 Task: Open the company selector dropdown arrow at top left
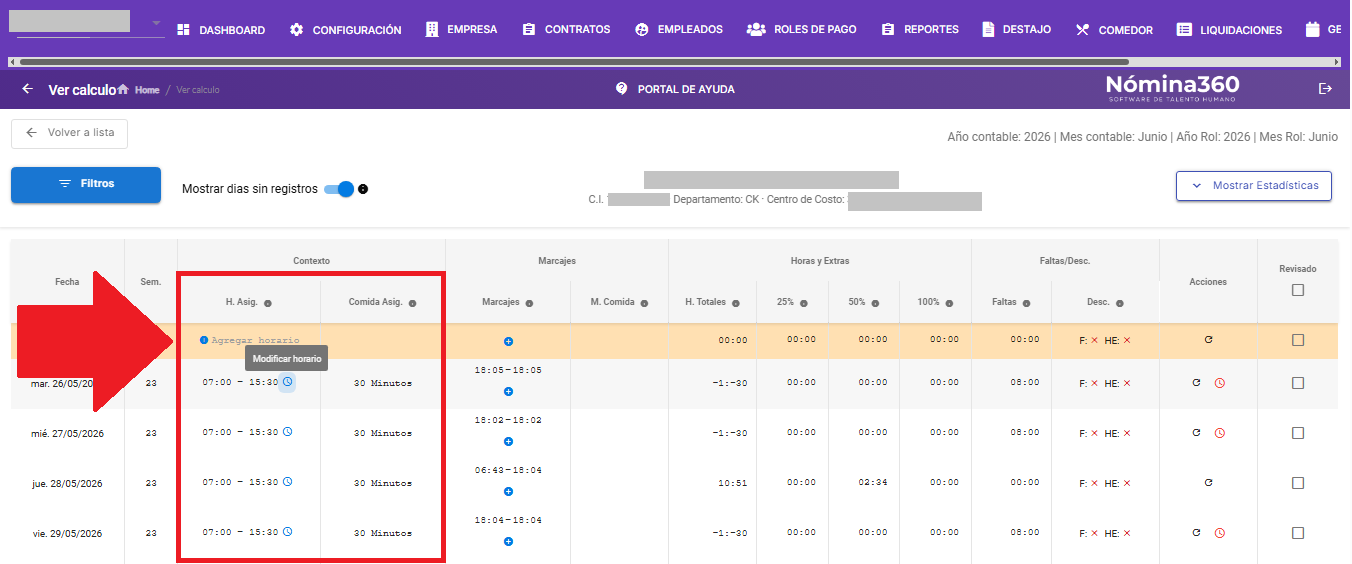156,23
